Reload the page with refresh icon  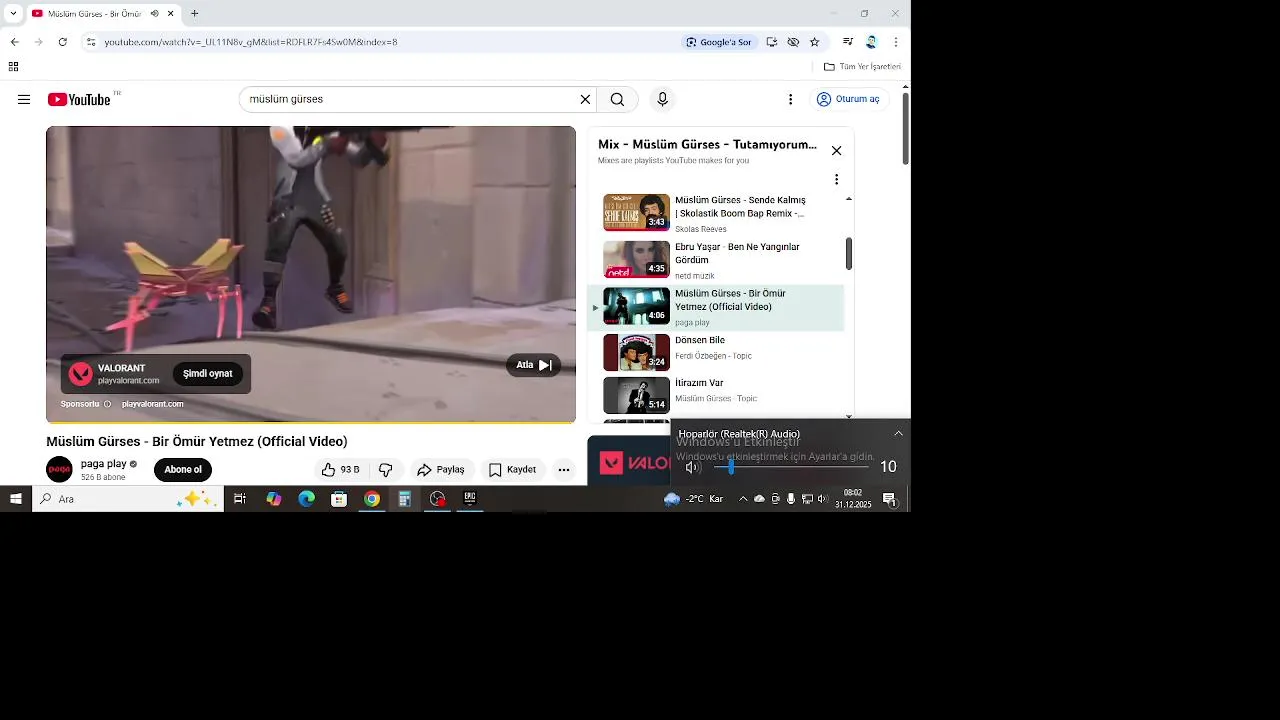coord(62,42)
